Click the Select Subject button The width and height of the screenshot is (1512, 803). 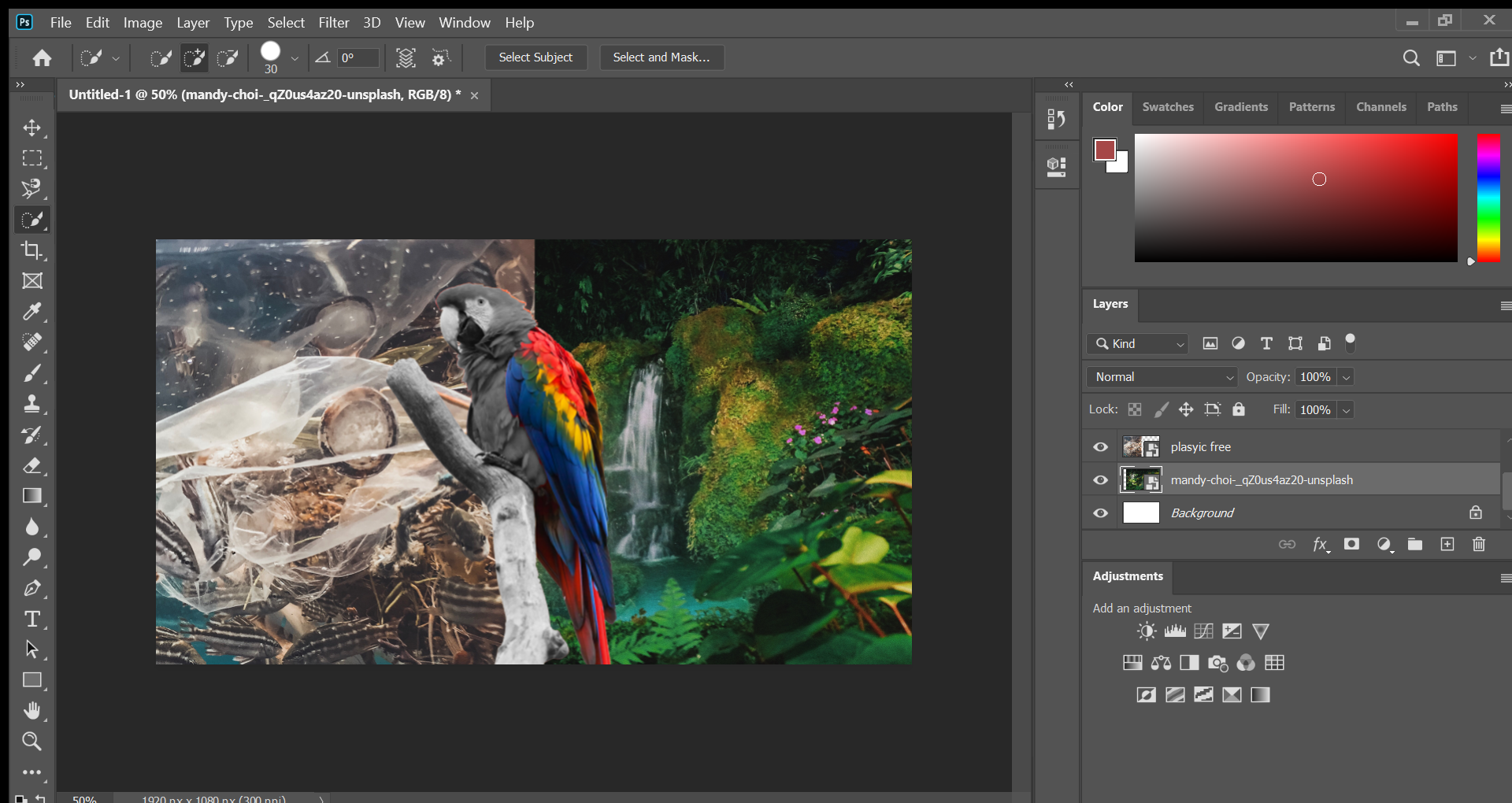coord(535,57)
